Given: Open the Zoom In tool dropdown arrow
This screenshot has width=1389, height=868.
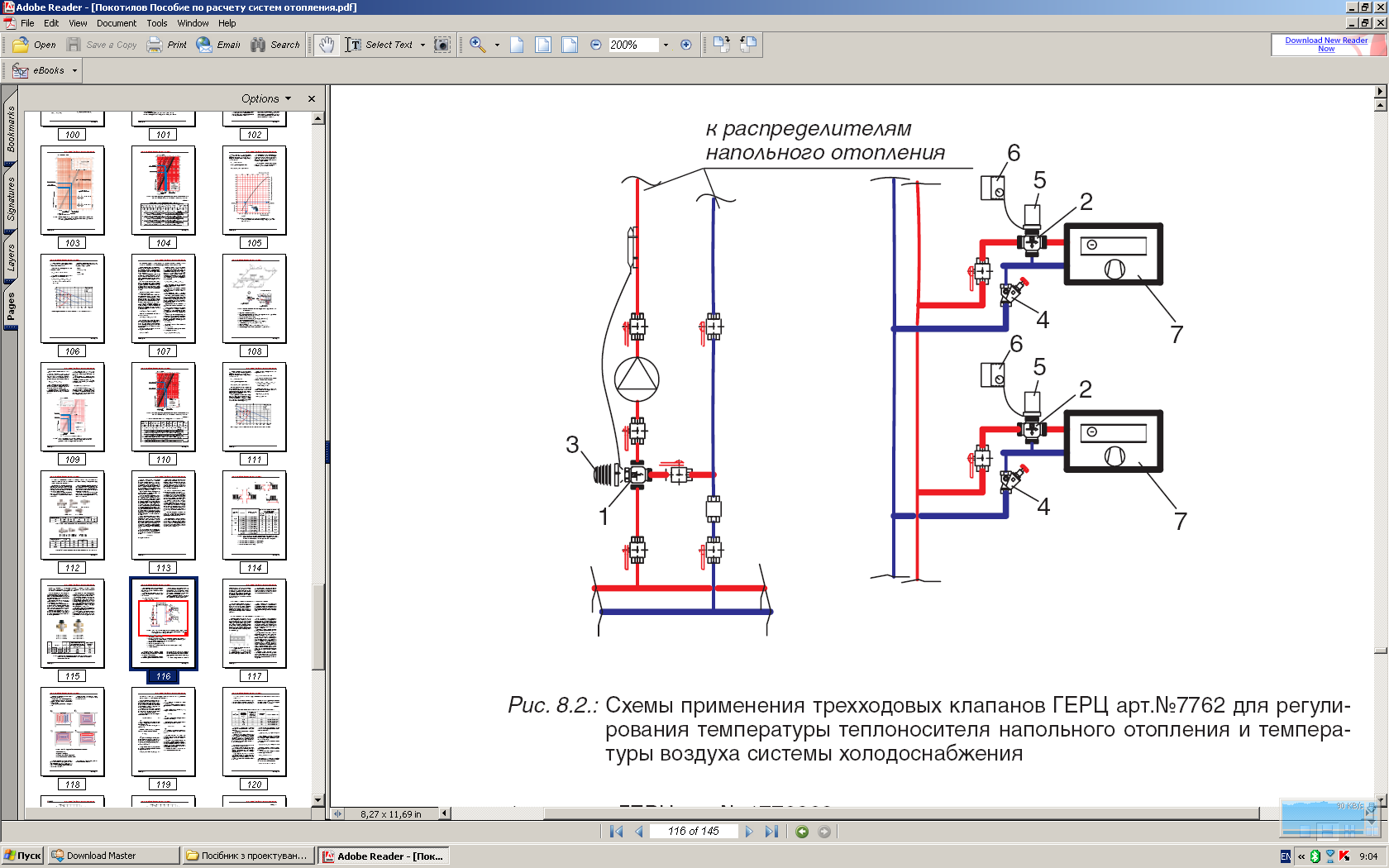Looking at the screenshot, I should [x=497, y=45].
